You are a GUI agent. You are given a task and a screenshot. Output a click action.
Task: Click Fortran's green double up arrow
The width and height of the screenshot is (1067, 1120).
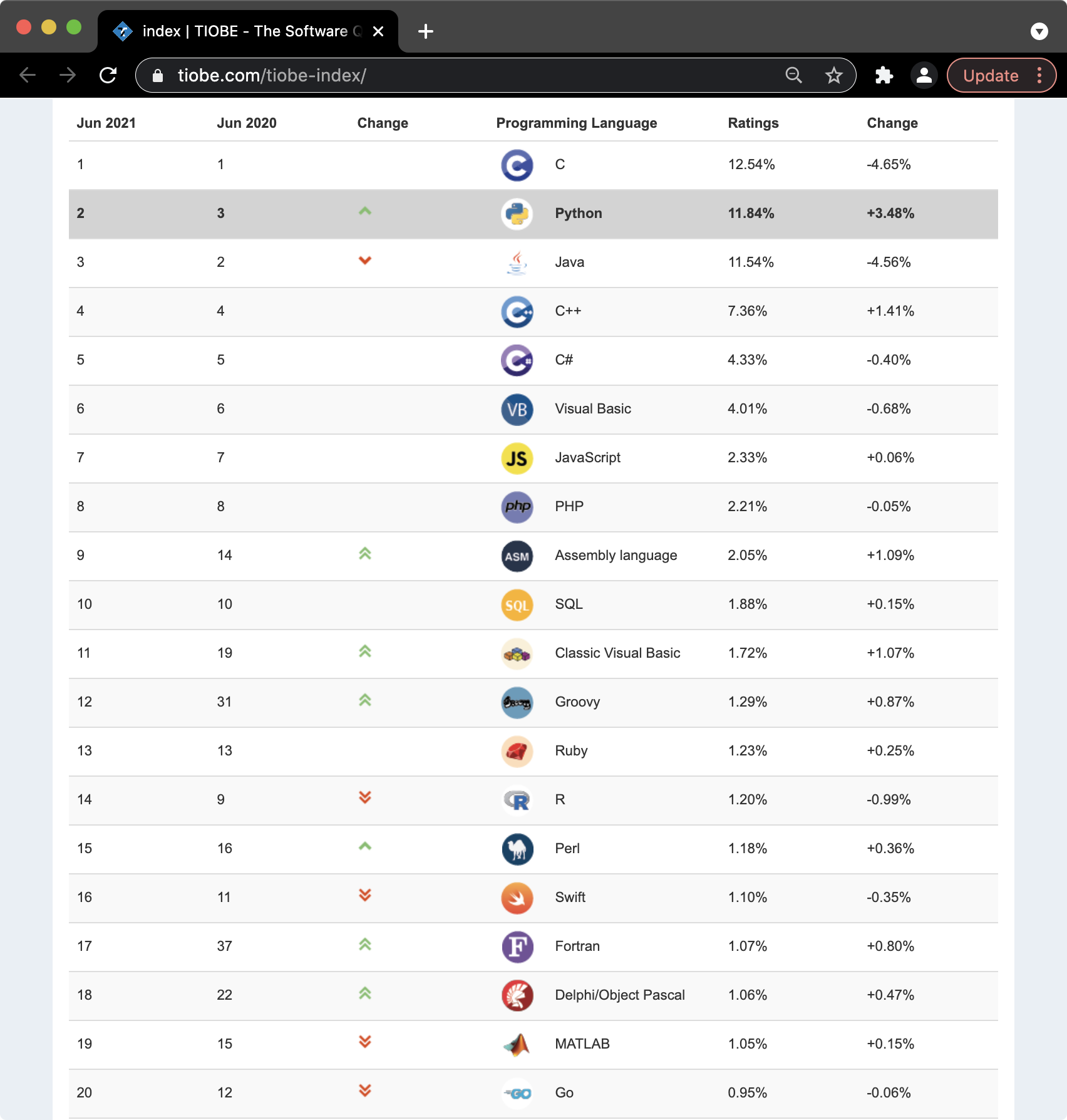click(365, 944)
